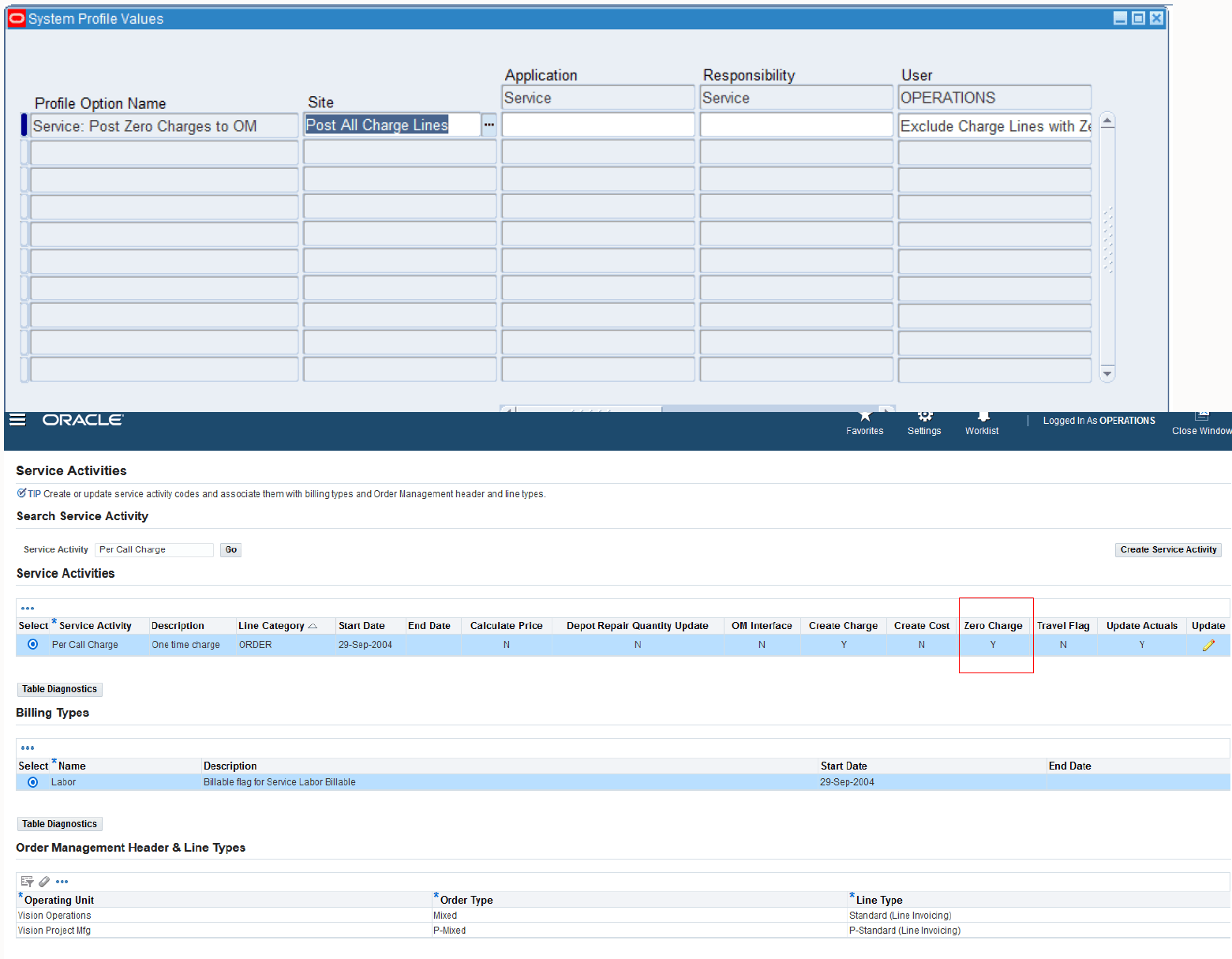Viewport: 1232px width, 959px height.
Task: Click Billable flag for Service Labor Billable
Action: [x=279, y=782]
